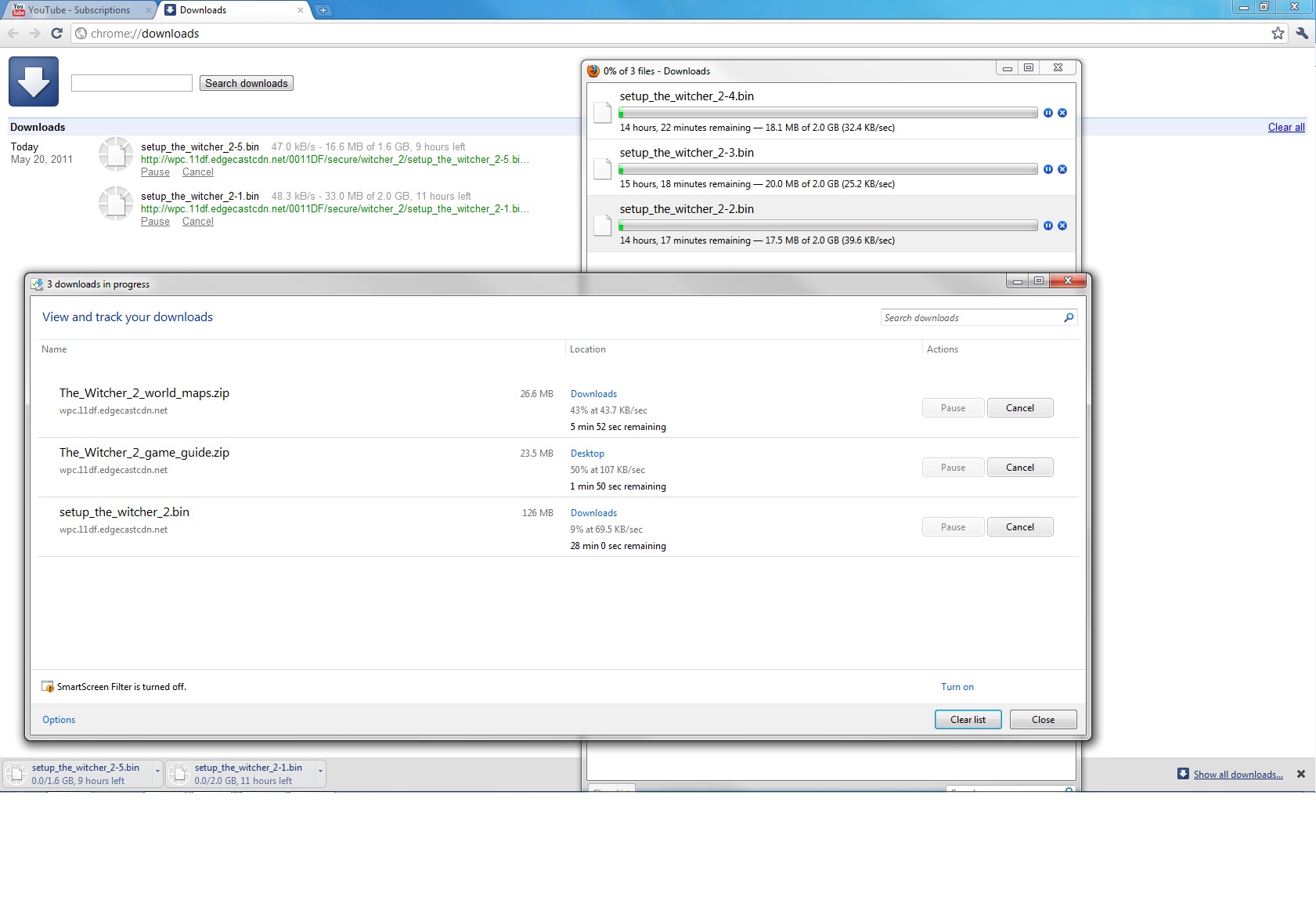
Task: Click progress bar of setup_the_witcher_2-4.bin
Action: (x=828, y=113)
